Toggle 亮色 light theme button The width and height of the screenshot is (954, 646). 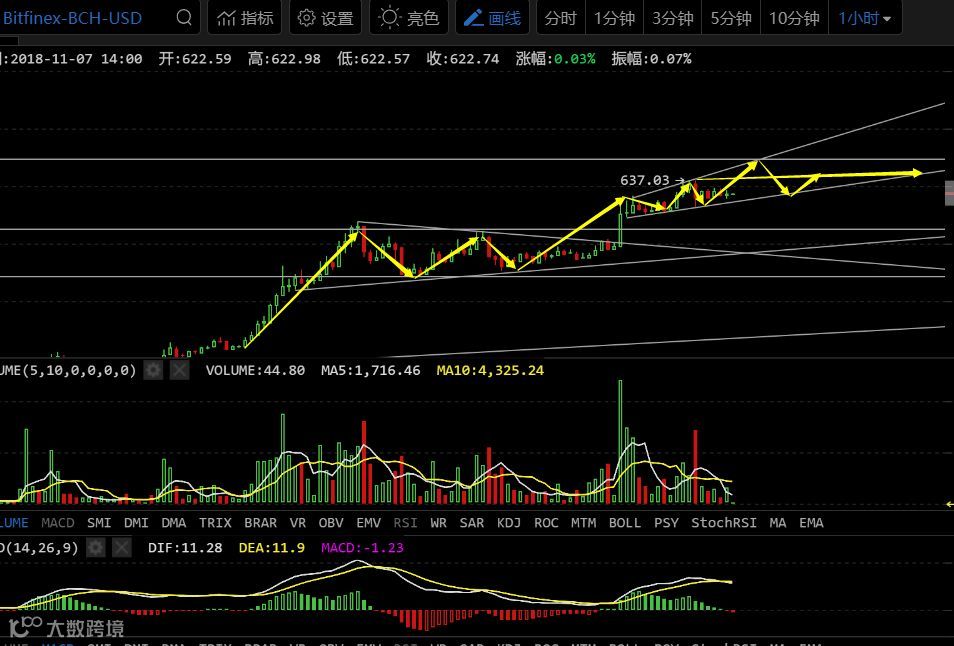[408, 18]
